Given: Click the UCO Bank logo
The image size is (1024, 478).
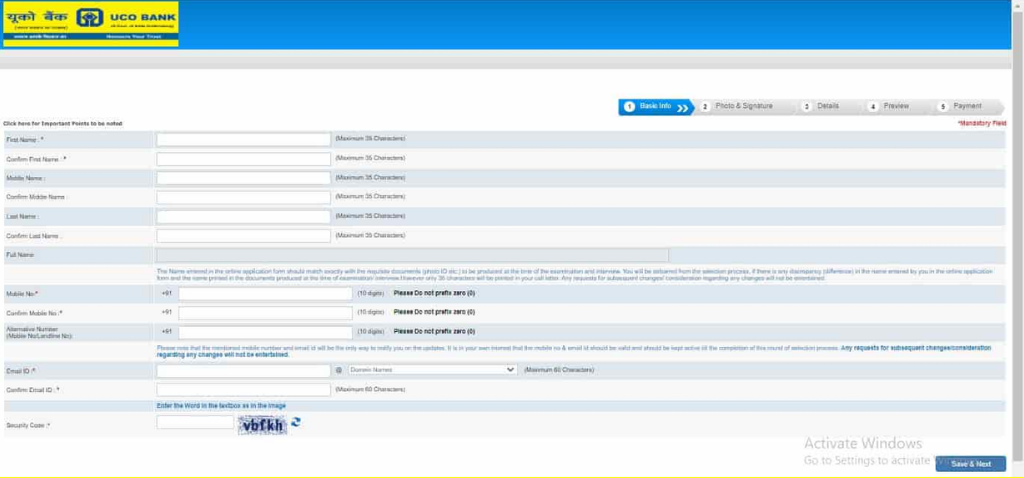Looking at the screenshot, I should click(x=90, y=24).
